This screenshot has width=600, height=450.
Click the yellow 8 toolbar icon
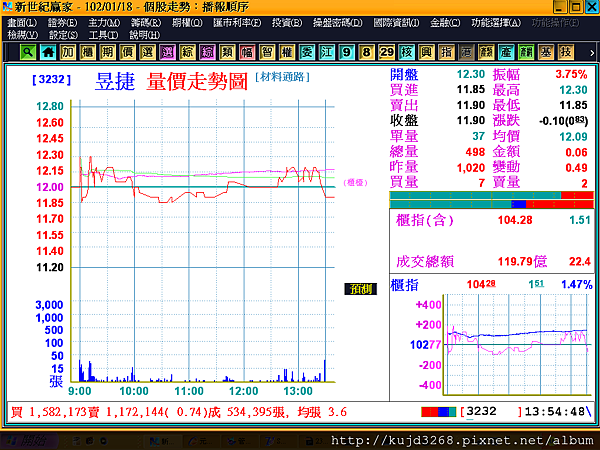click(x=366, y=52)
